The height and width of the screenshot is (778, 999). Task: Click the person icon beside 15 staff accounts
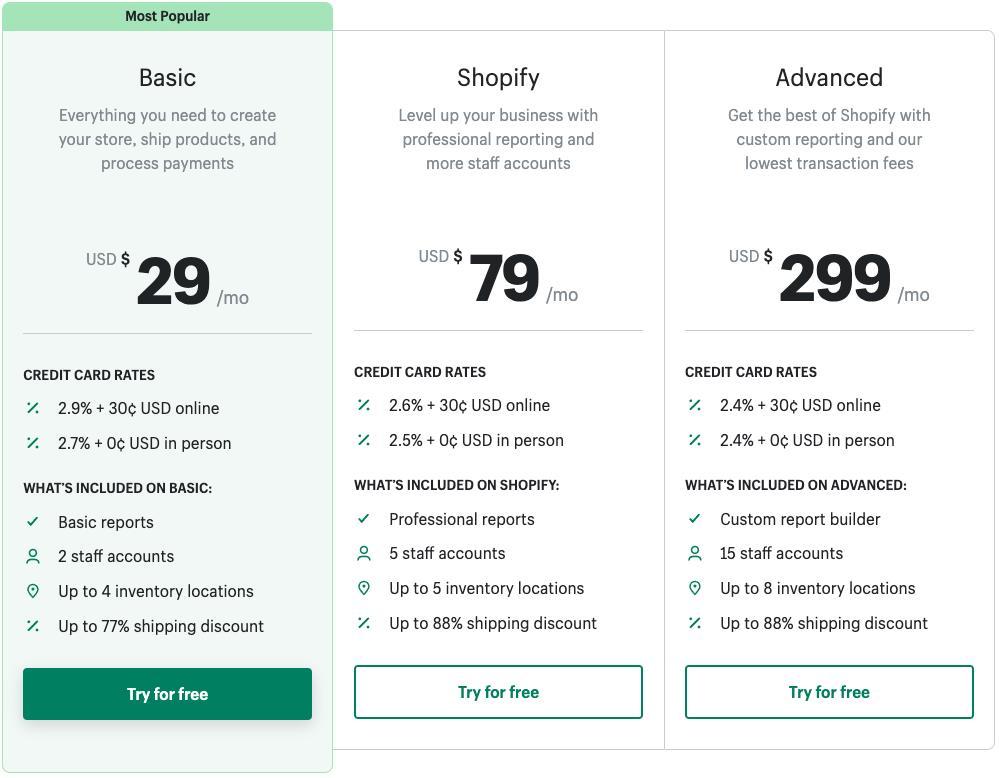click(693, 553)
